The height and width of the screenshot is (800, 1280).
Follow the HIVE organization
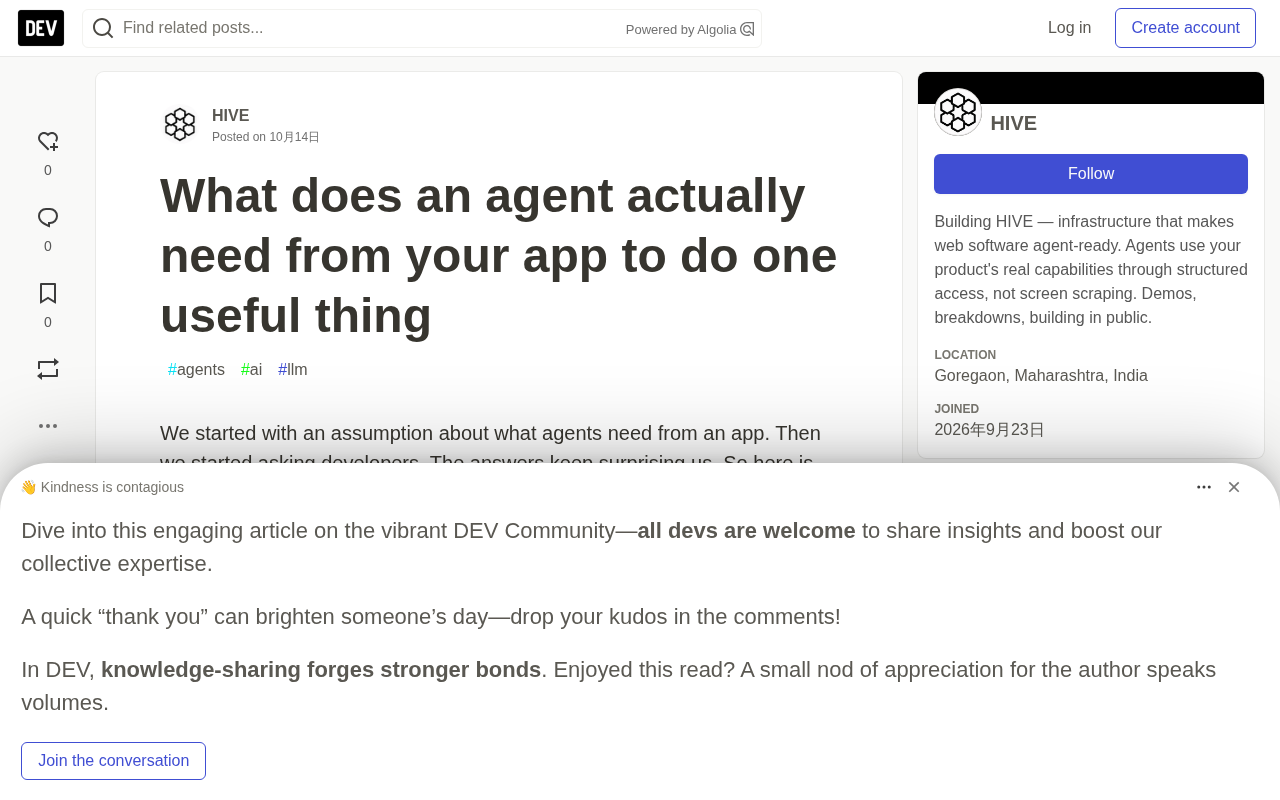coord(1091,174)
